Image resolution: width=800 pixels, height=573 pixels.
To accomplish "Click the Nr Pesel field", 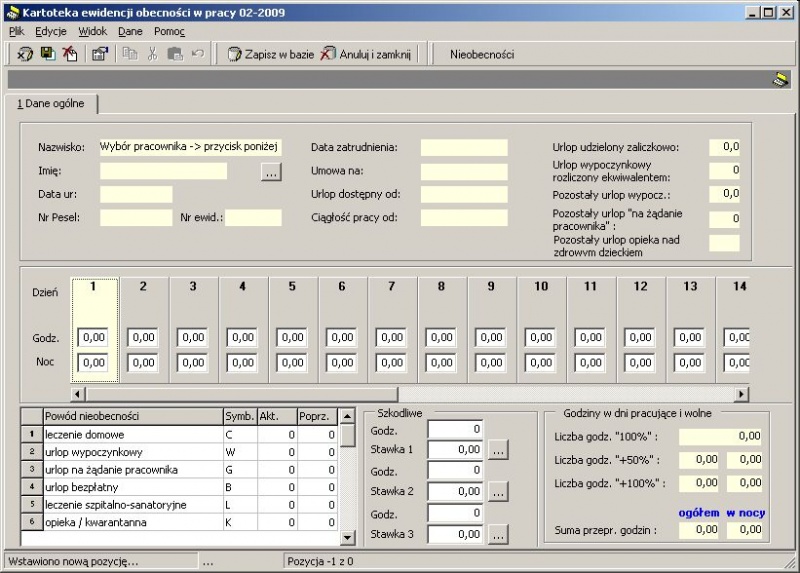I will pos(136,218).
